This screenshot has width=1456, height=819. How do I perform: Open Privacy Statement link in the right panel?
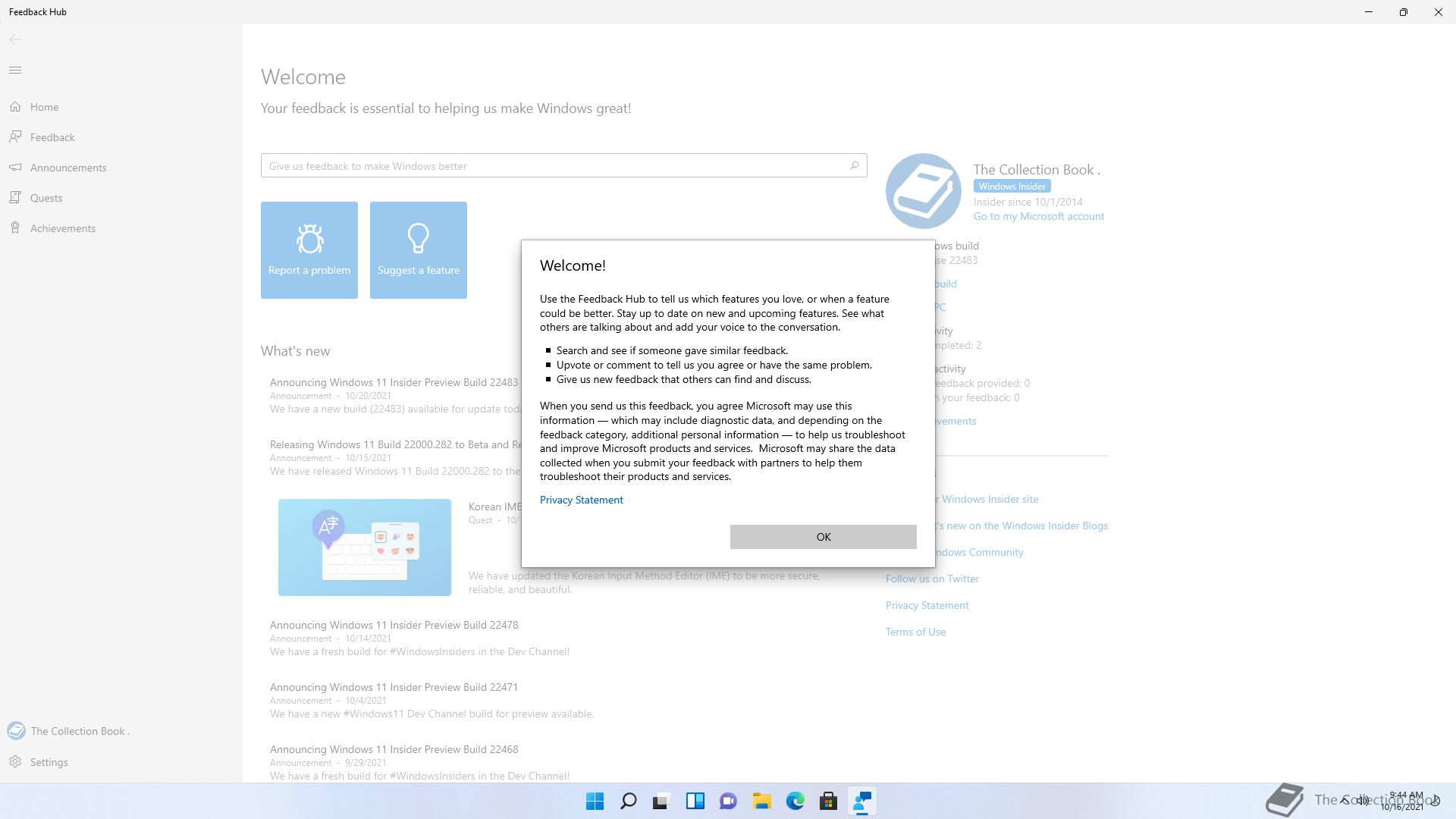tap(927, 605)
